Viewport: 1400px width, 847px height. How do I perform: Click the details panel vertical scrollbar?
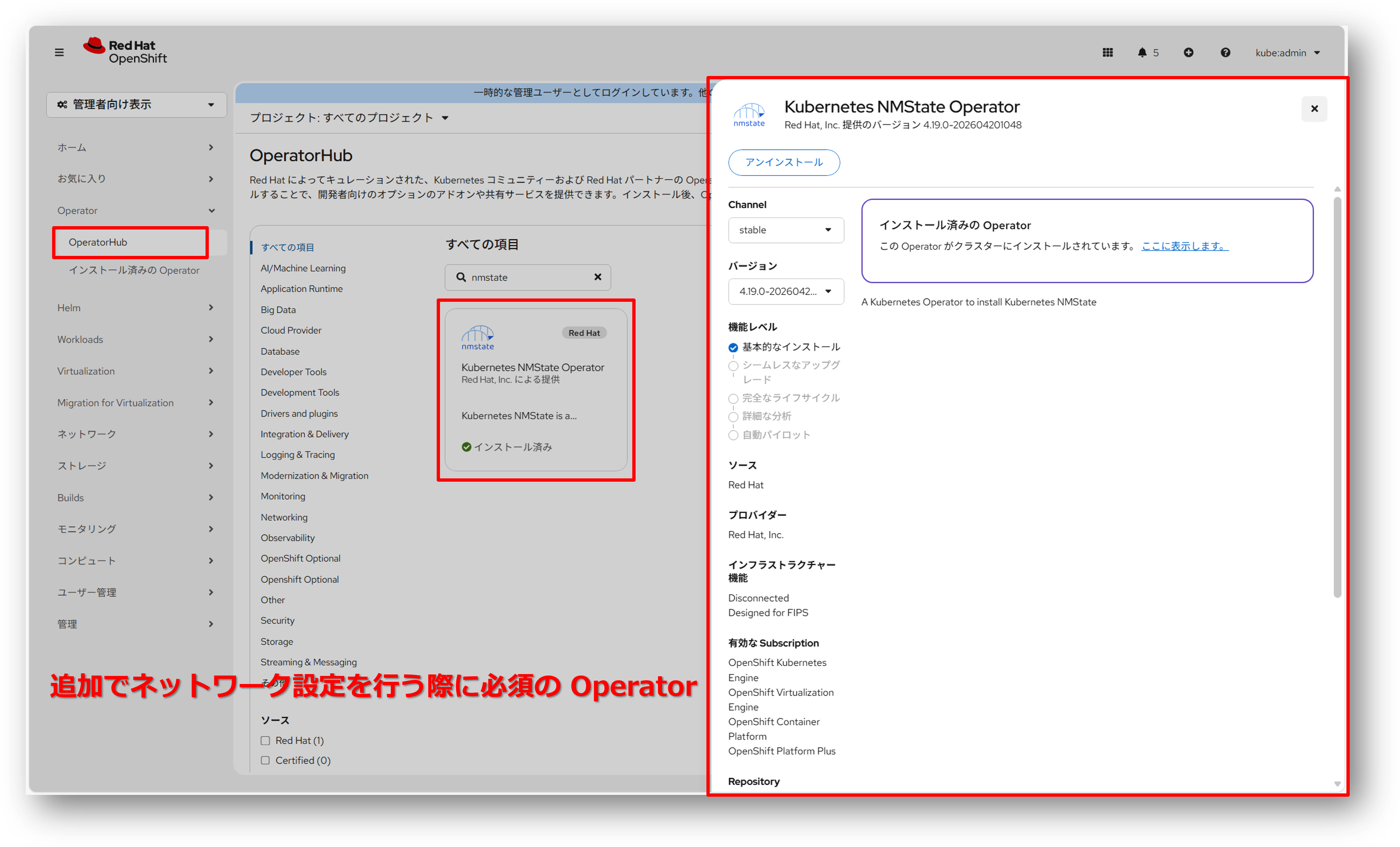(x=1337, y=397)
